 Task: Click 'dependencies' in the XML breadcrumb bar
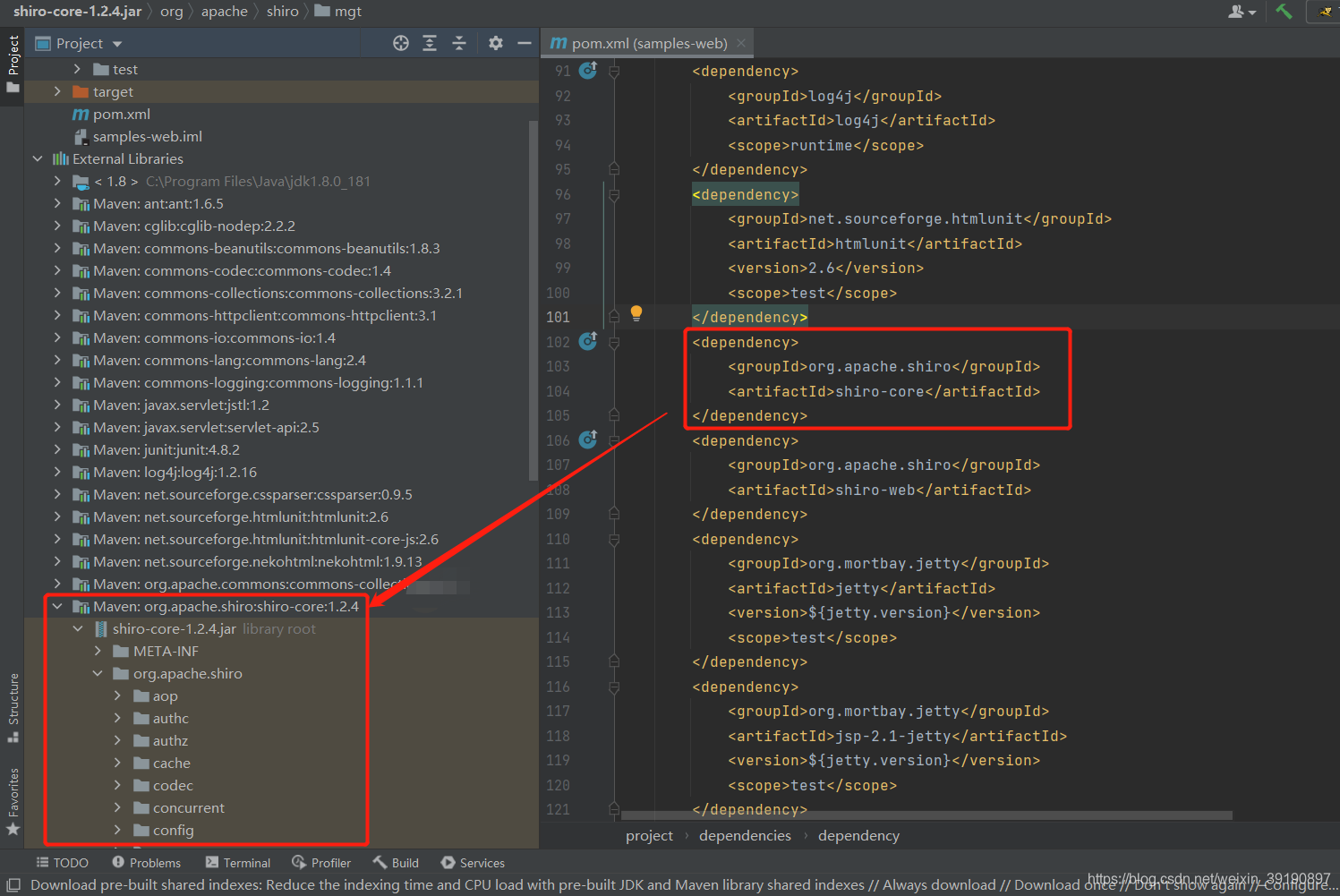(x=745, y=835)
